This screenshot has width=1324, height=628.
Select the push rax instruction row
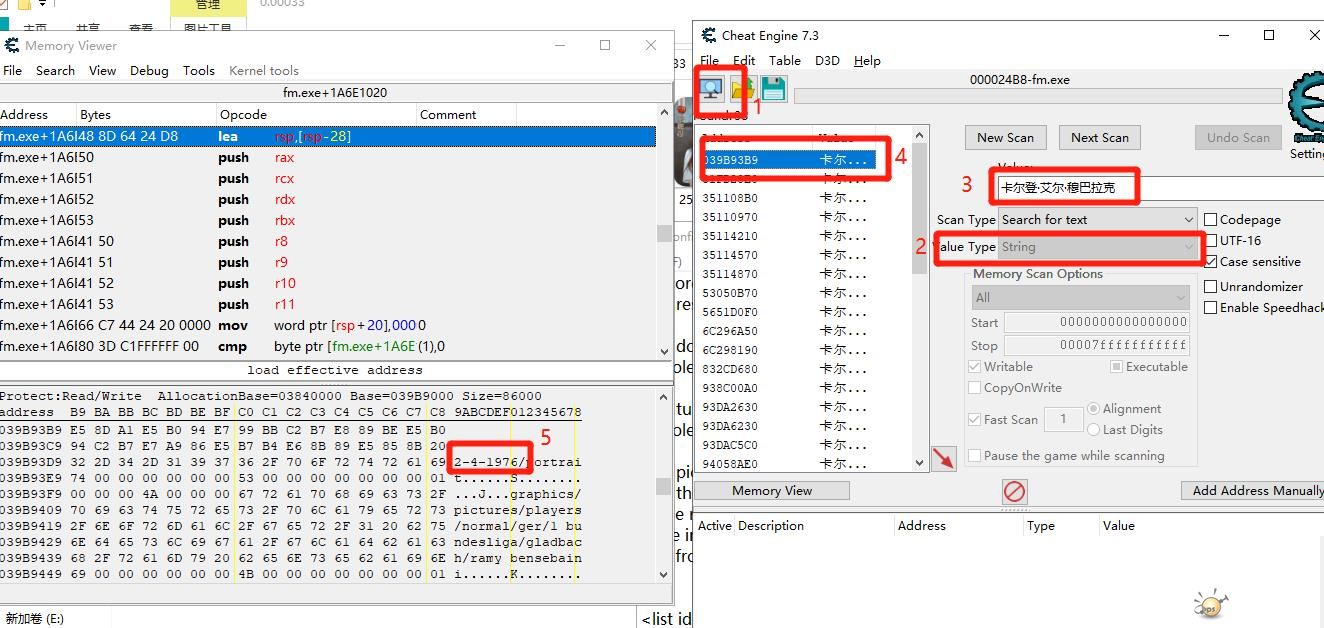click(328, 157)
